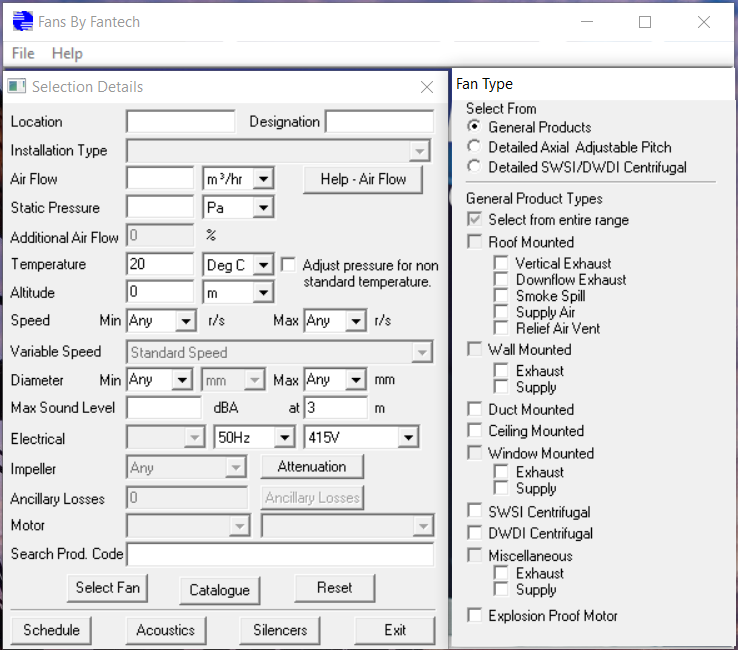The width and height of the screenshot is (738, 650).
Task: Open the File menu
Action: (23, 53)
